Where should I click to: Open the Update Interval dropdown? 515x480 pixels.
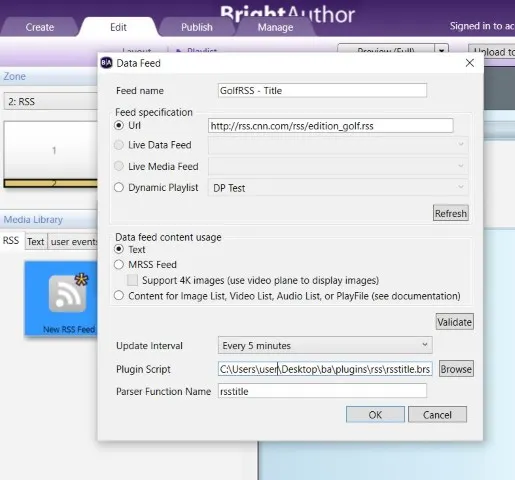[x=325, y=345]
